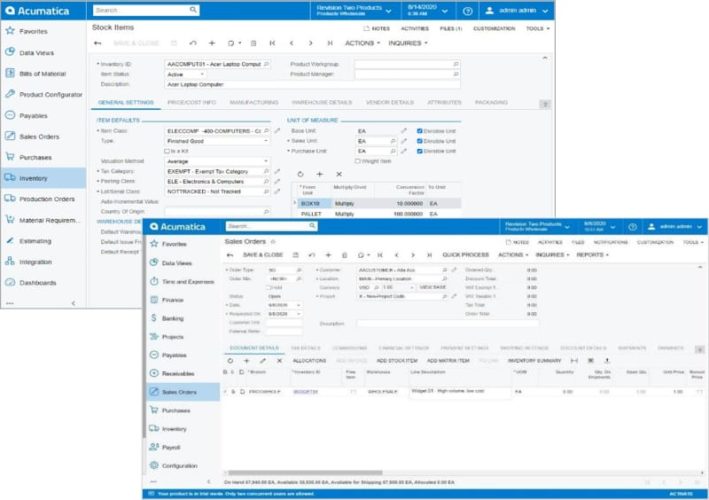
Task: Click ADD MATRIX ITEM button
Action: point(448,361)
